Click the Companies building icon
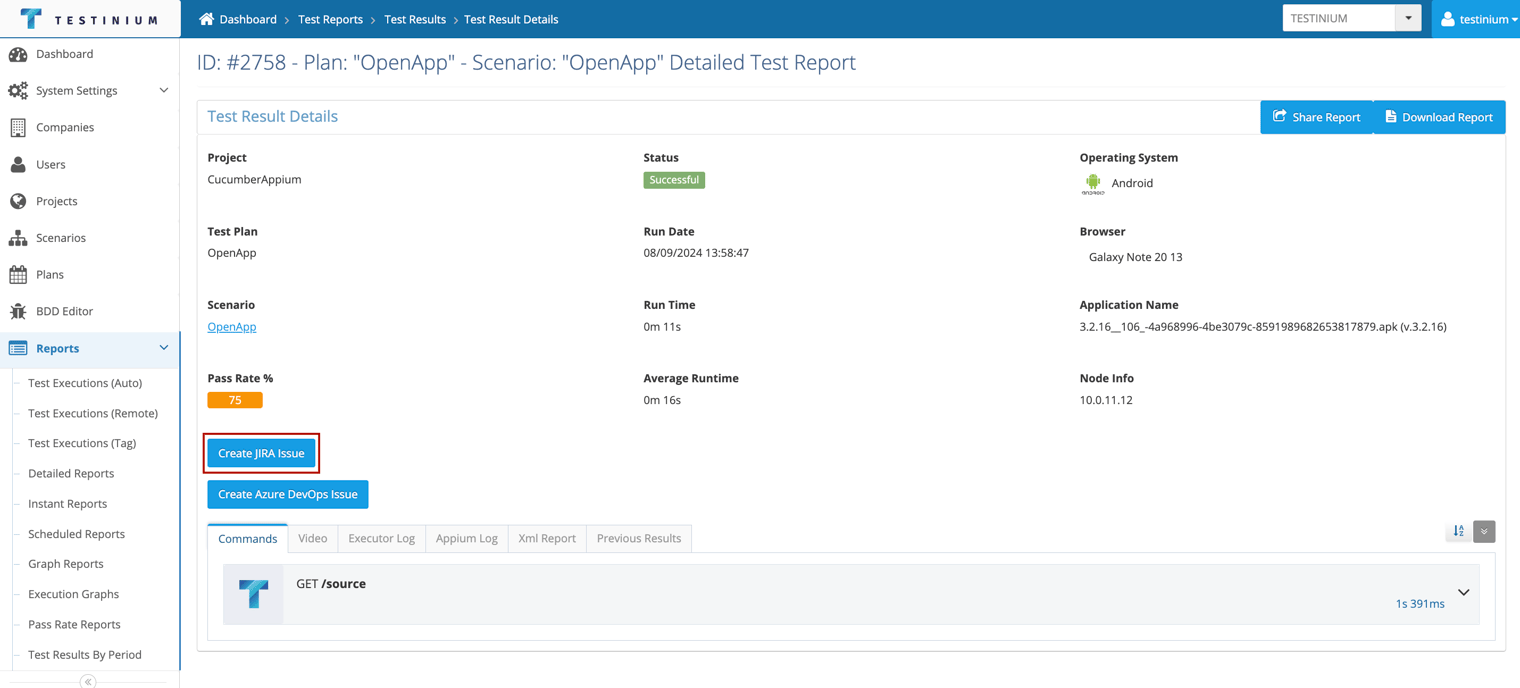 [x=18, y=128]
